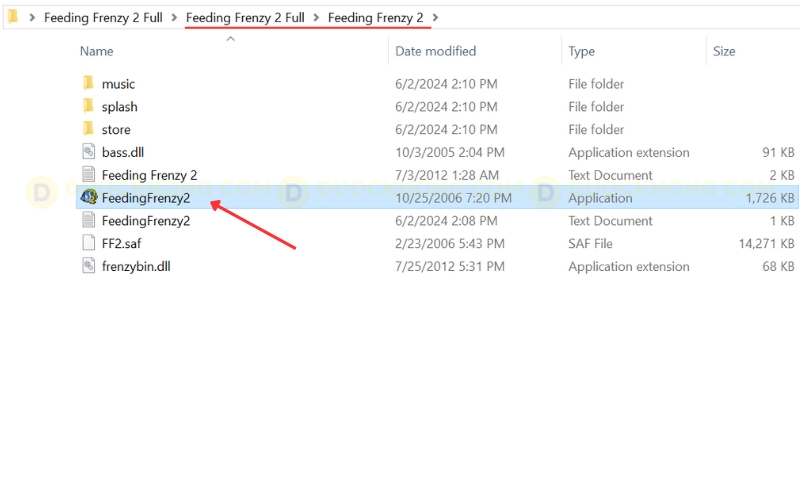
Task: Select FeedingFrenzy2 text document name, 1 KB
Action: point(146,221)
